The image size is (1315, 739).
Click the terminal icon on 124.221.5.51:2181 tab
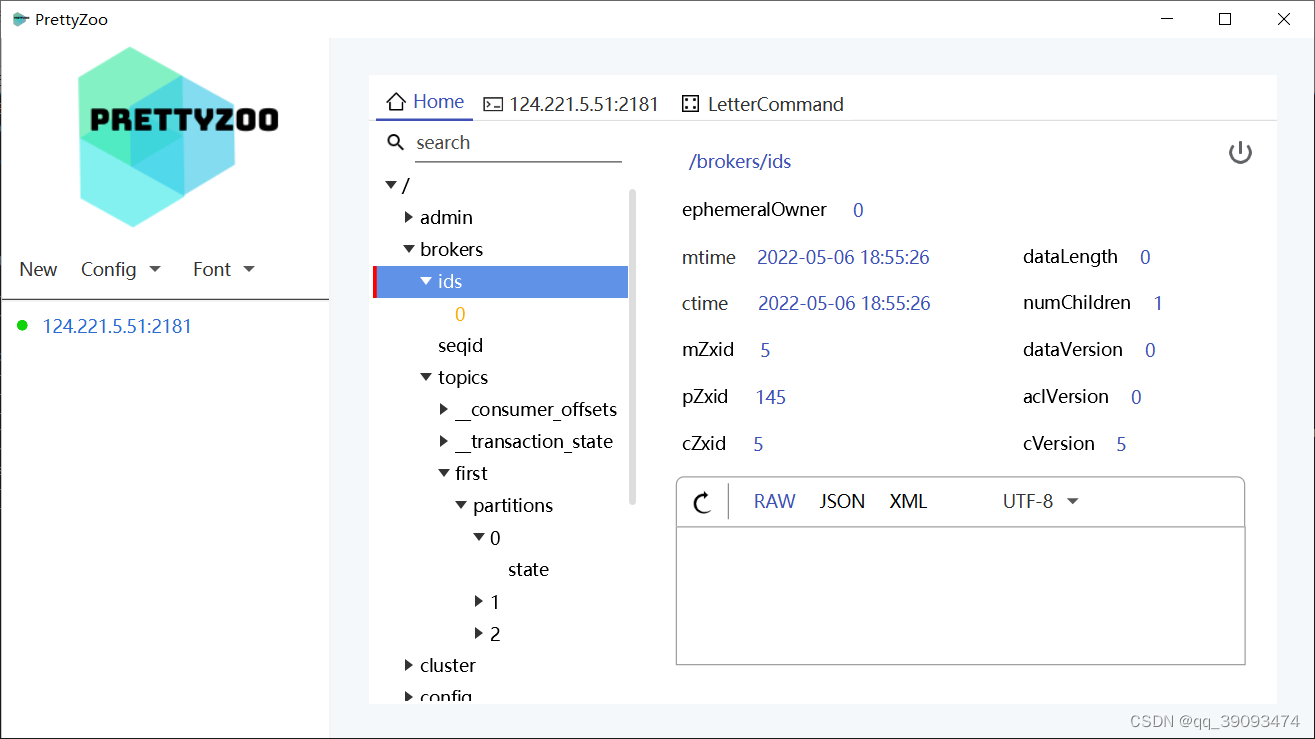(493, 104)
